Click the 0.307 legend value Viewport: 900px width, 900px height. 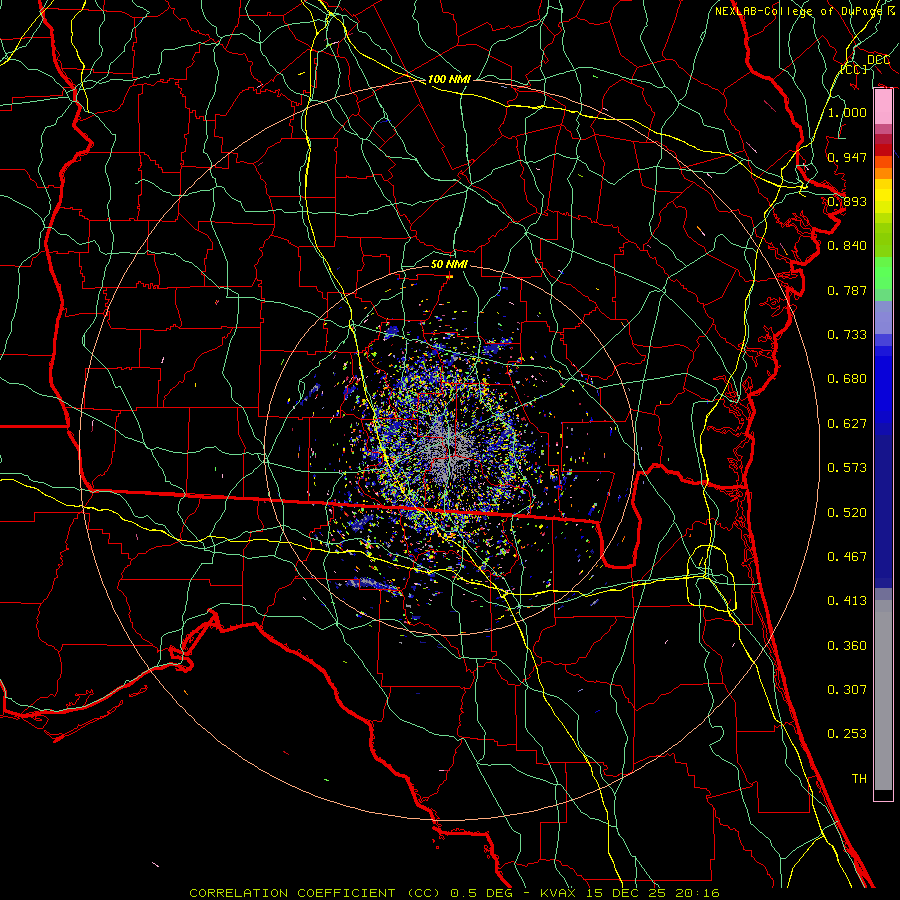[847, 690]
